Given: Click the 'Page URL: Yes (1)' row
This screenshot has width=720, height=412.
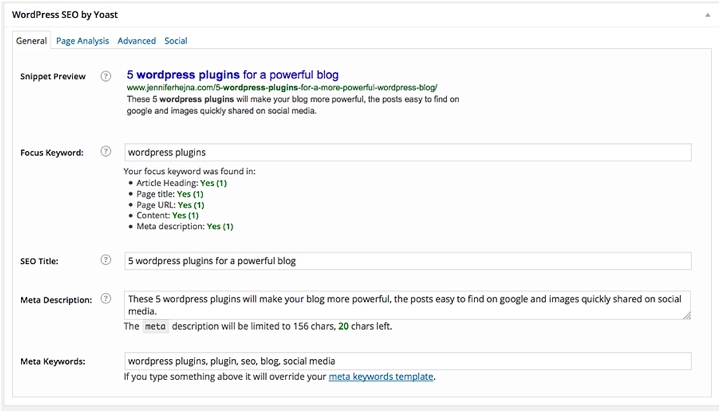Looking at the screenshot, I should (x=170, y=205).
